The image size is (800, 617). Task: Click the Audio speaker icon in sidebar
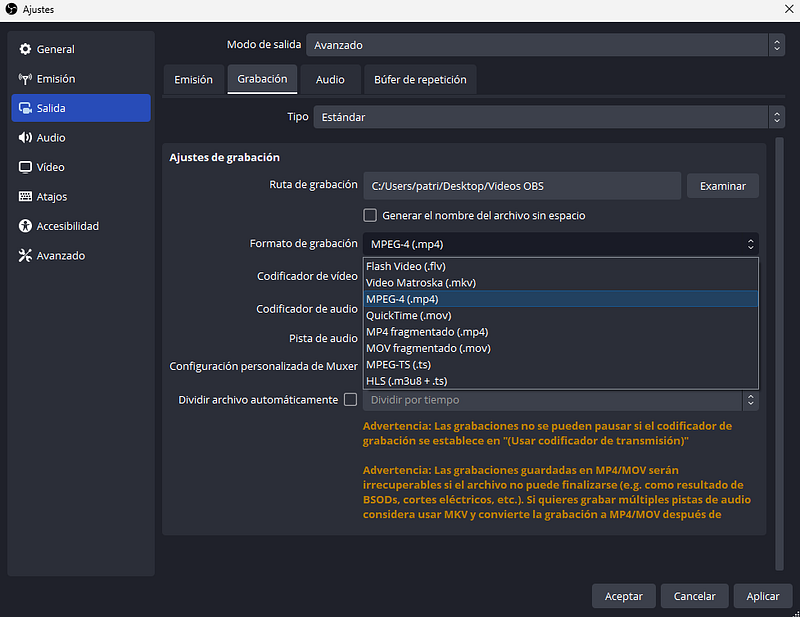click(25, 138)
